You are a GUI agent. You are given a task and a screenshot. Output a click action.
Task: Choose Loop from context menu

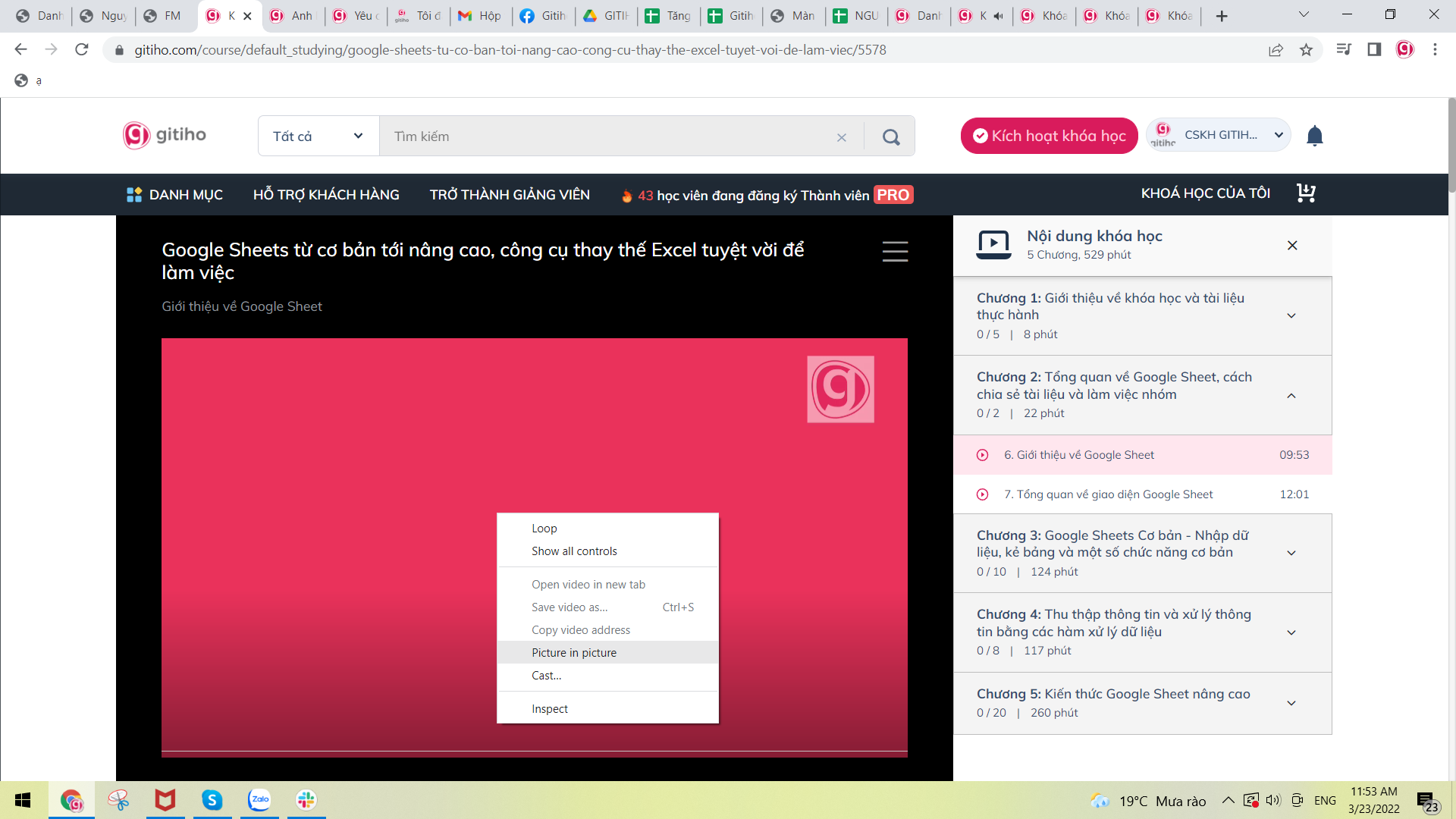pos(544,529)
